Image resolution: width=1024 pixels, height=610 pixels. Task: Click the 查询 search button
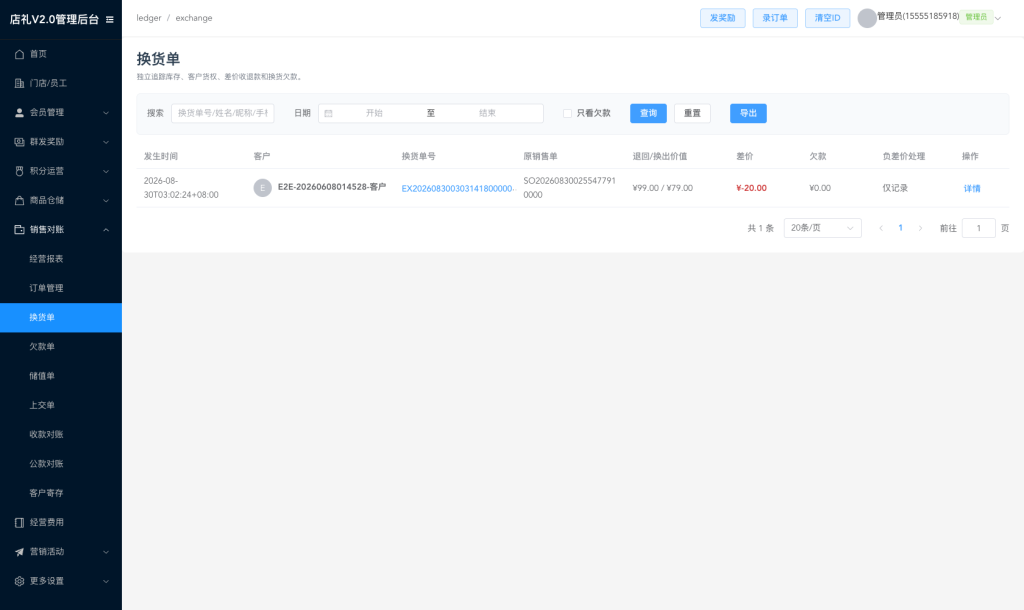click(648, 114)
